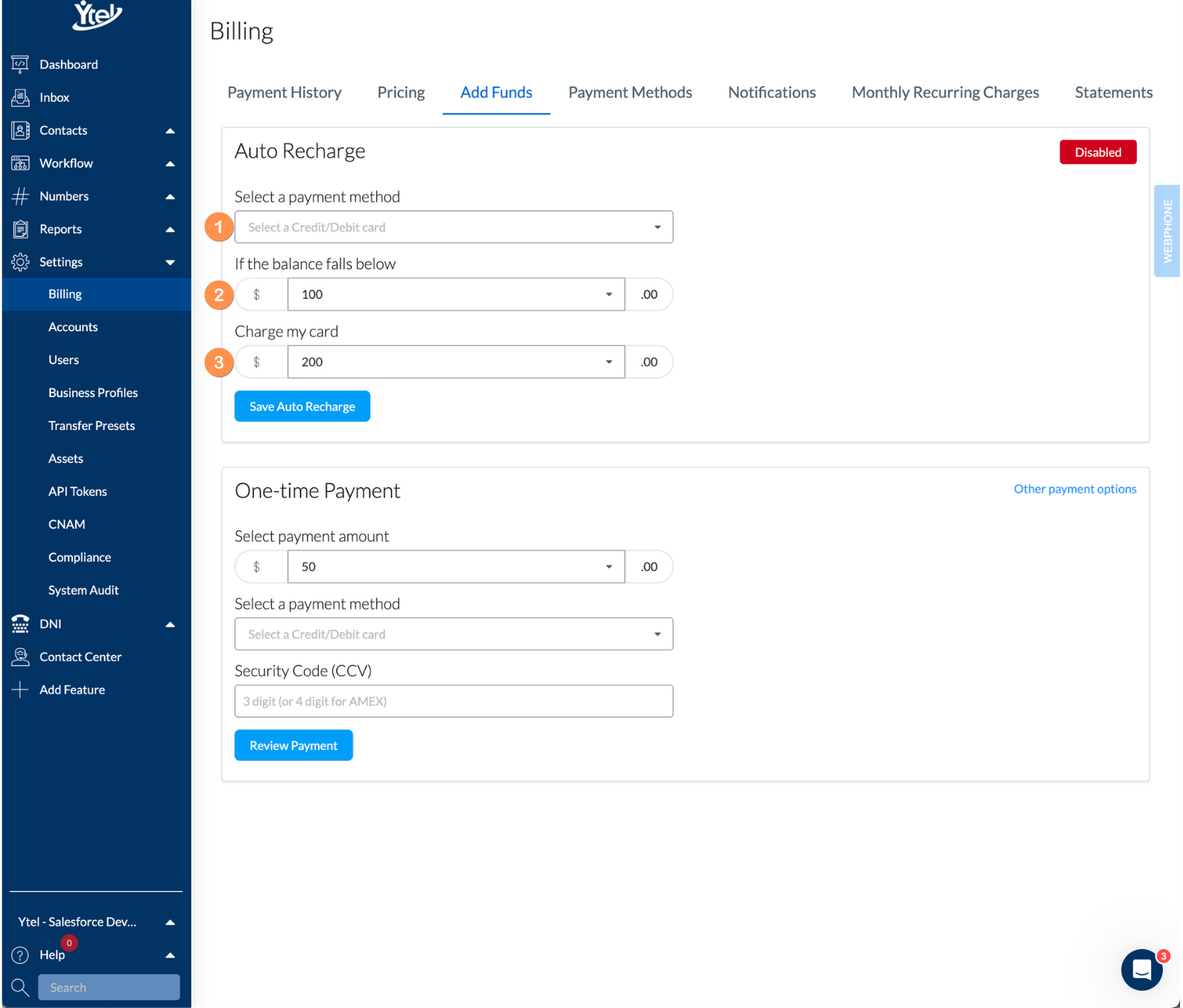Open System Audit page
The width and height of the screenshot is (1183, 1008).
tap(83, 590)
